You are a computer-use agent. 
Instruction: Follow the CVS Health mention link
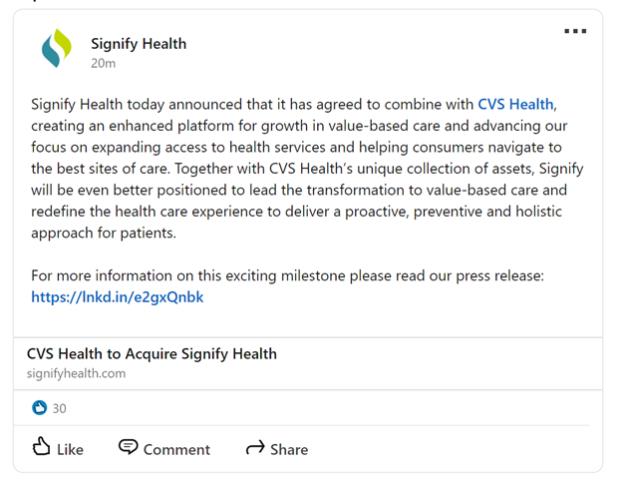(x=515, y=103)
